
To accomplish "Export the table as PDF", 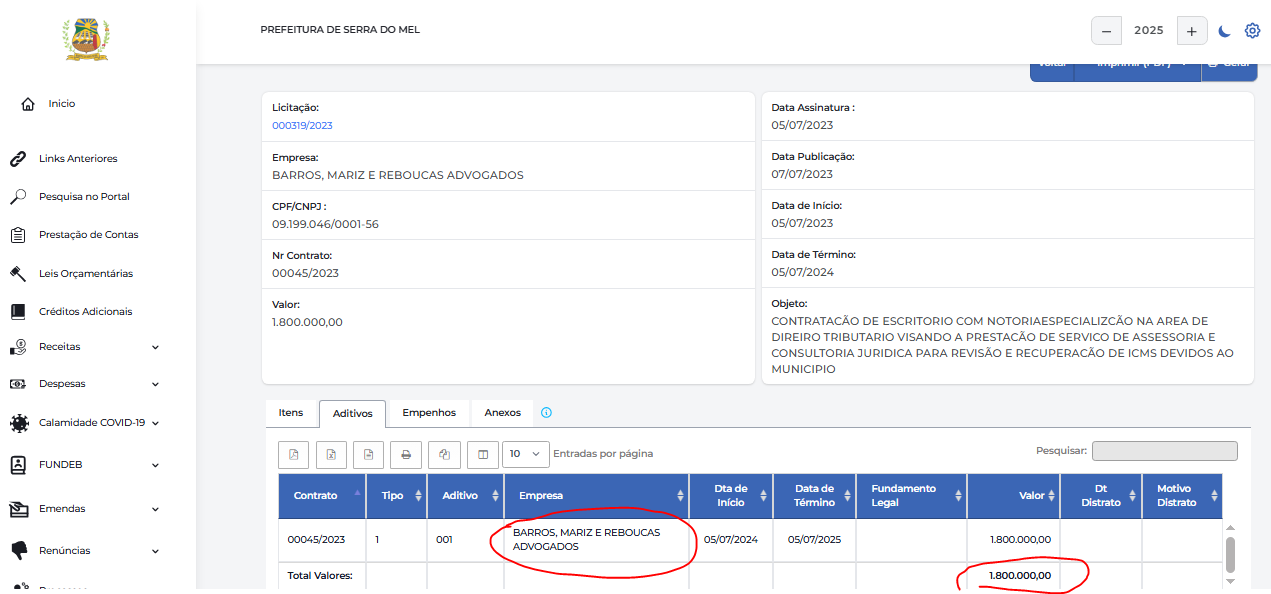I will (x=293, y=454).
